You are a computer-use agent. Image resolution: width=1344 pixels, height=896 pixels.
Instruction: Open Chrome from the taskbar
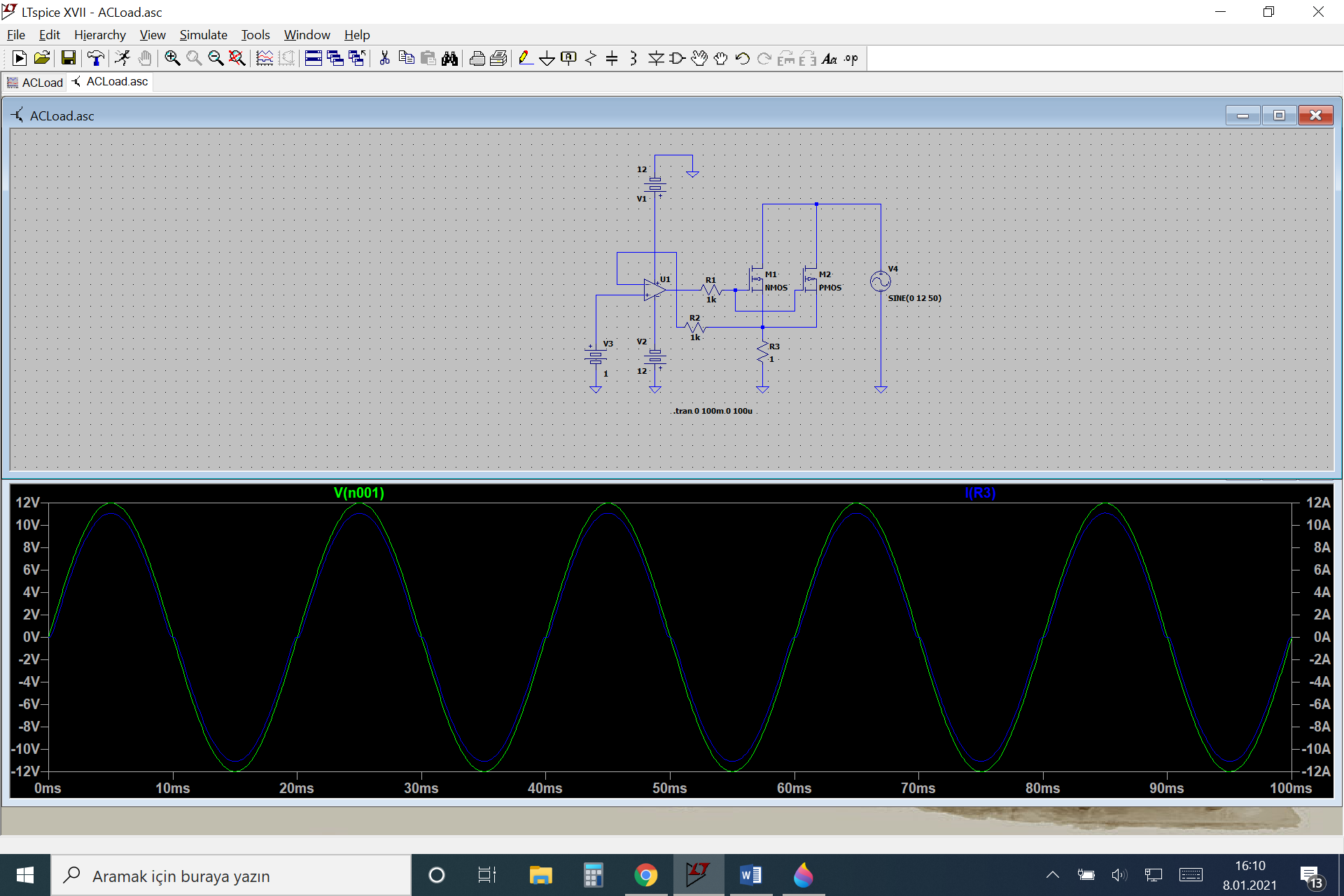point(645,875)
